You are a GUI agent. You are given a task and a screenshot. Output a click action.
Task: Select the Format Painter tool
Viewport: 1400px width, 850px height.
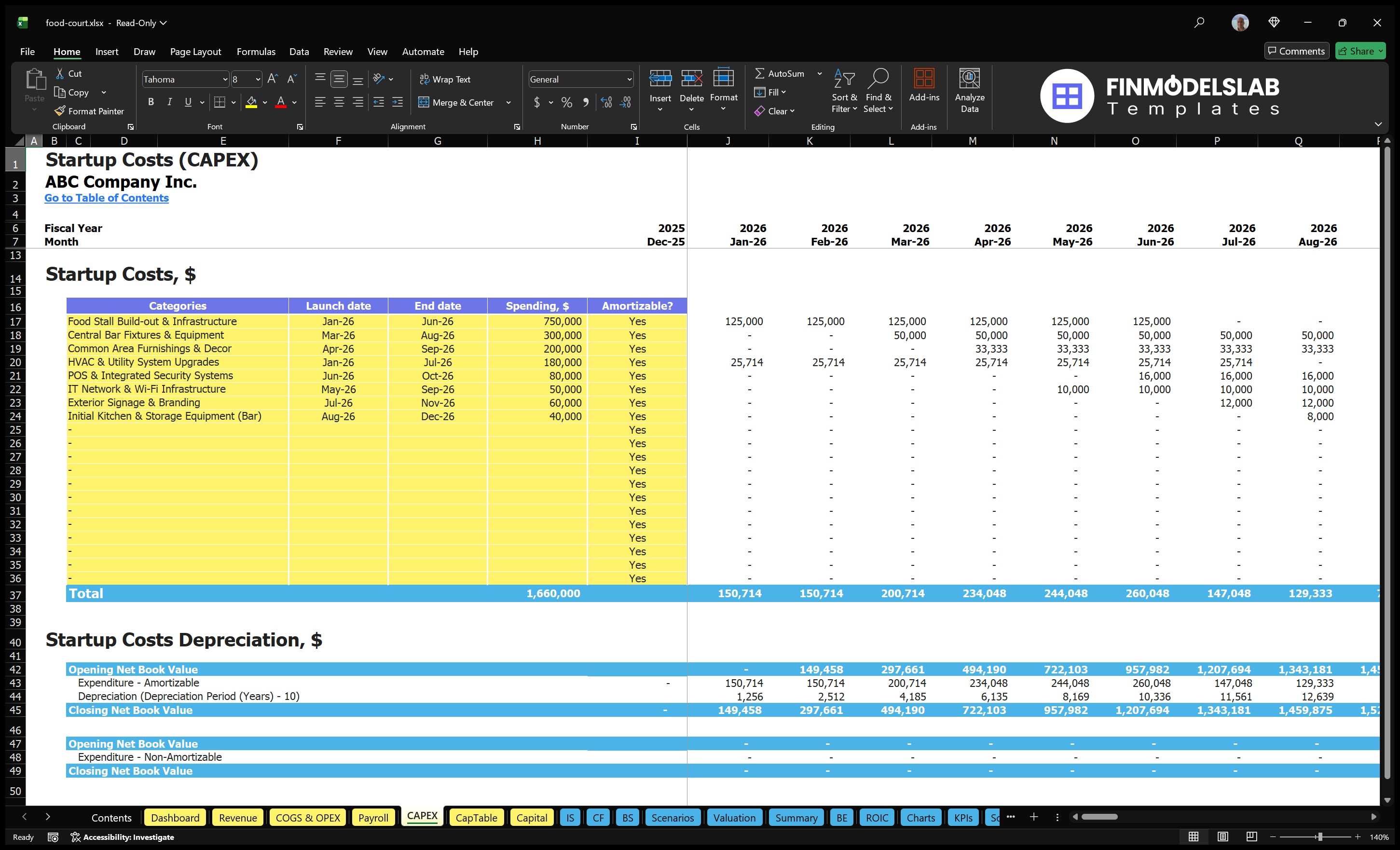click(89, 111)
